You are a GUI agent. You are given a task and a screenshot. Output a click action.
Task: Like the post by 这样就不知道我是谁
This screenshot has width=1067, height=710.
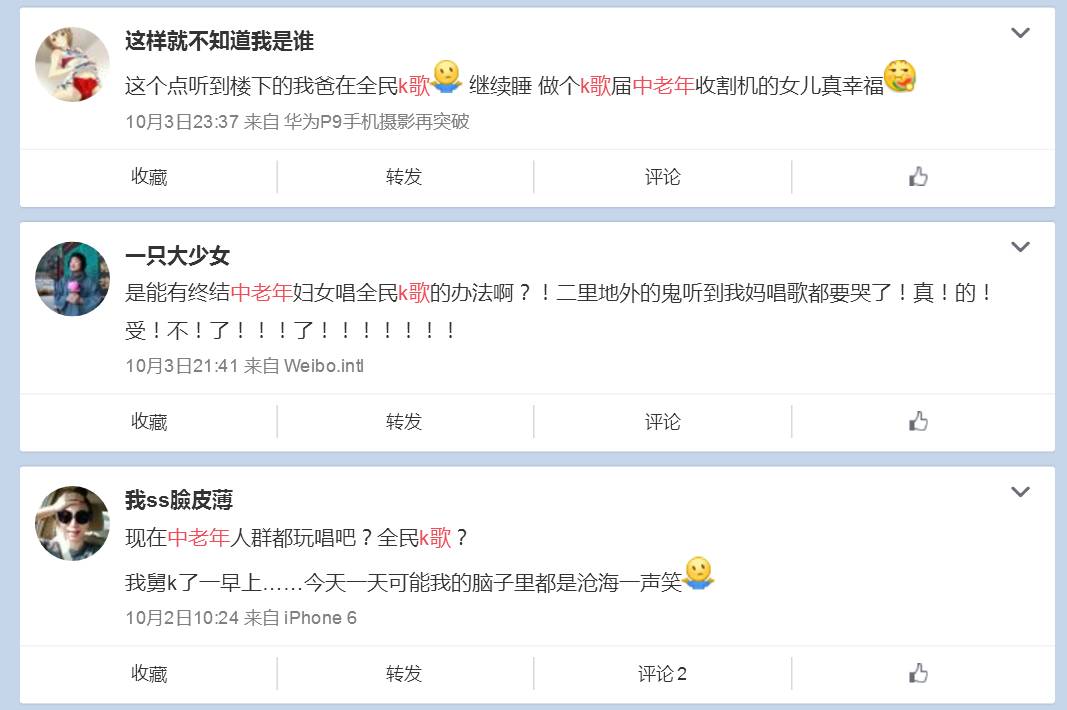pos(918,177)
